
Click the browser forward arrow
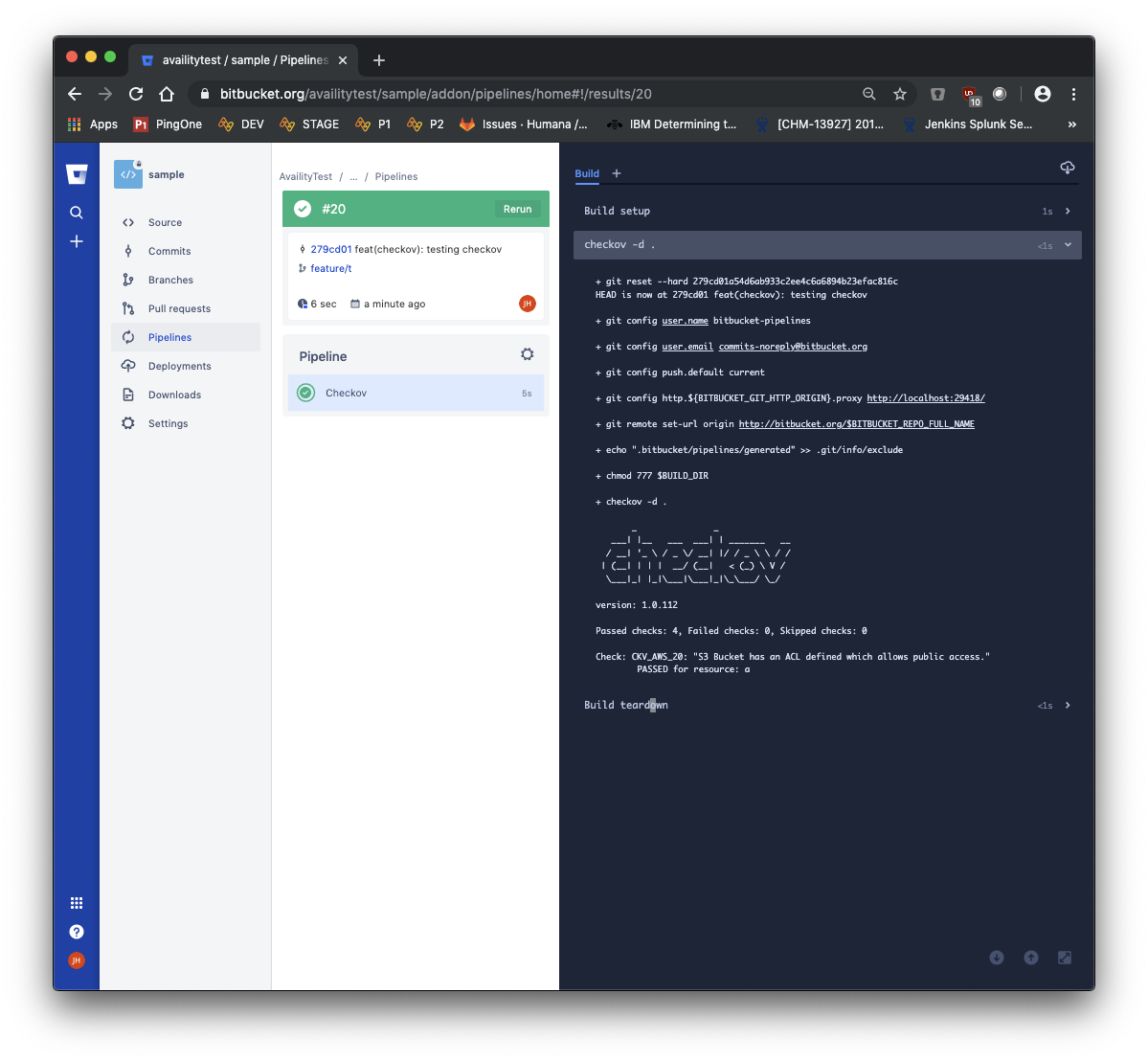[105, 94]
